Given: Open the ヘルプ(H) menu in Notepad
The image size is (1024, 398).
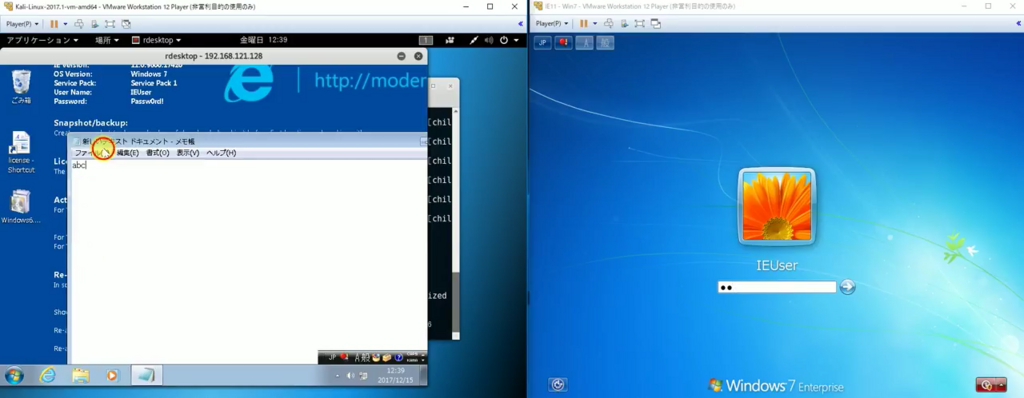Looking at the screenshot, I should pyautogui.click(x=221, y=153).
